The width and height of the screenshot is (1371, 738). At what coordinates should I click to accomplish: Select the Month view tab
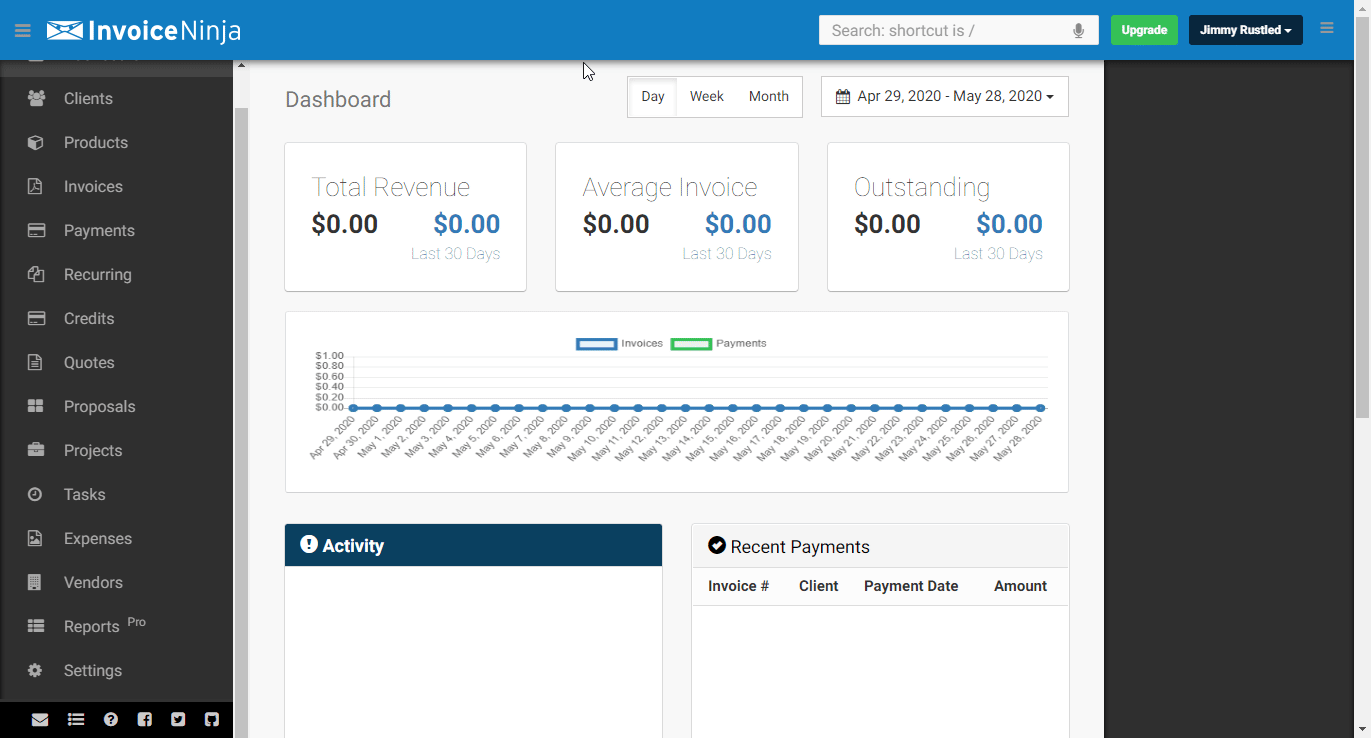tap(768, 96)
